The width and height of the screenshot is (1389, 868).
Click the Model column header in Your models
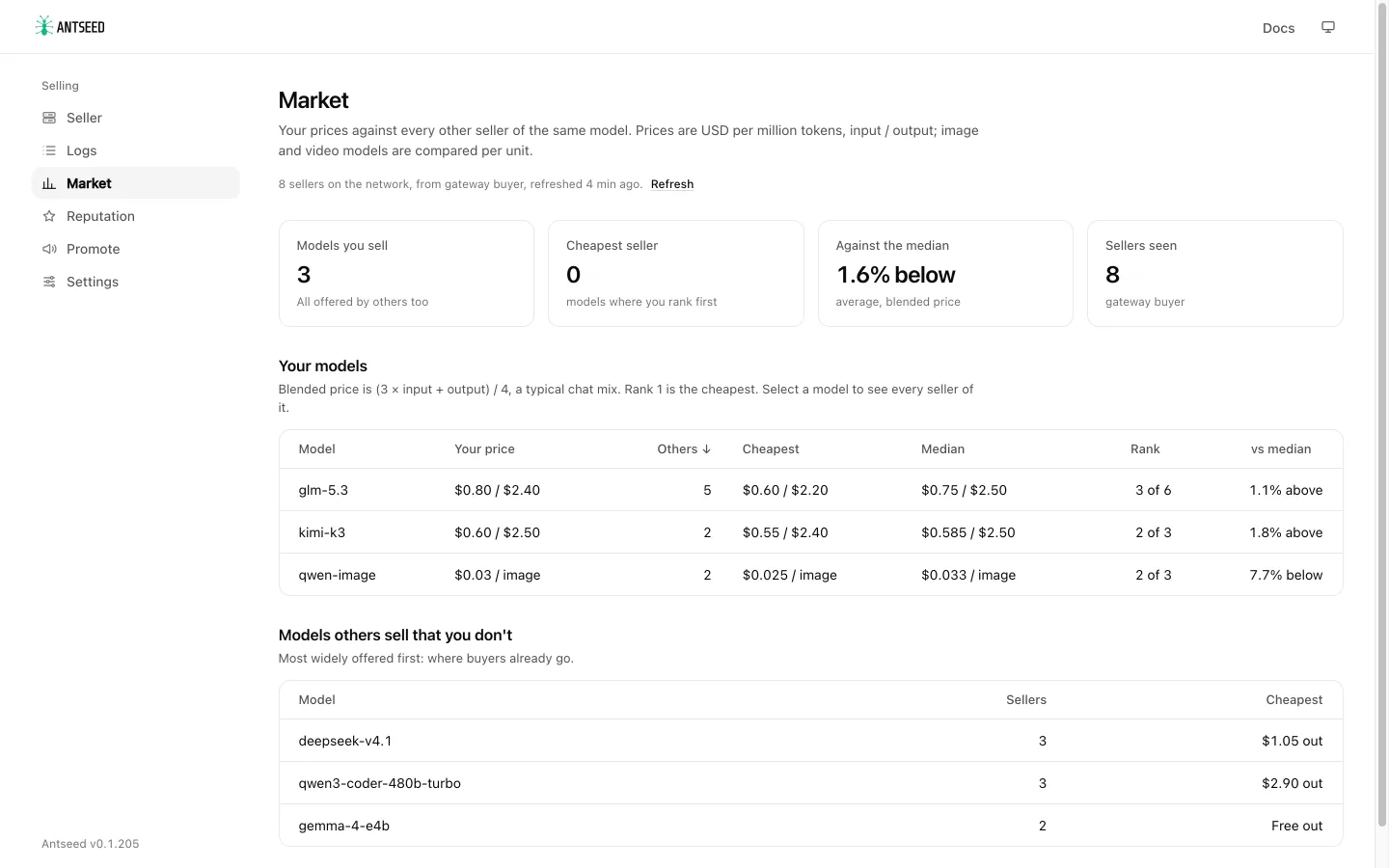tap(316, 449)
